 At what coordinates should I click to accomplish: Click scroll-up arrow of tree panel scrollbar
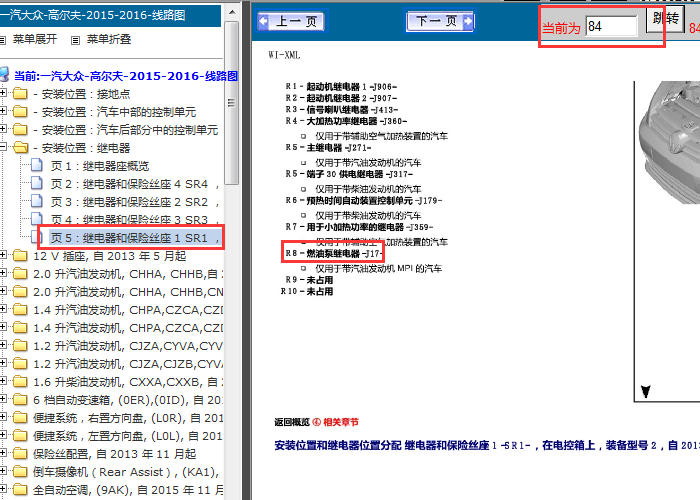click(x=232, y=12)
